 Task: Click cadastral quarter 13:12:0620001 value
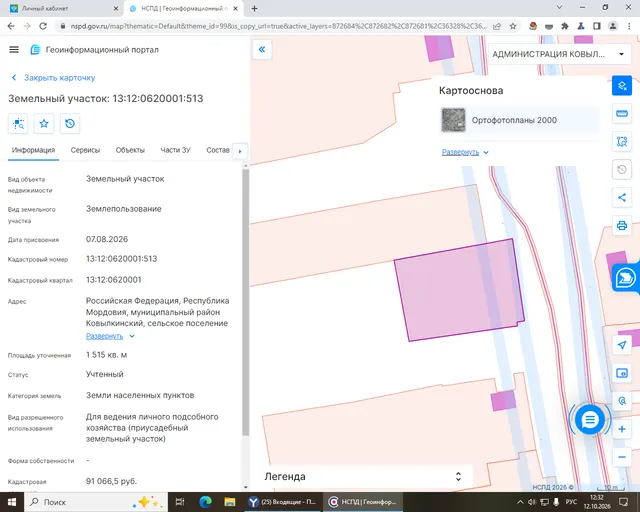113,280
